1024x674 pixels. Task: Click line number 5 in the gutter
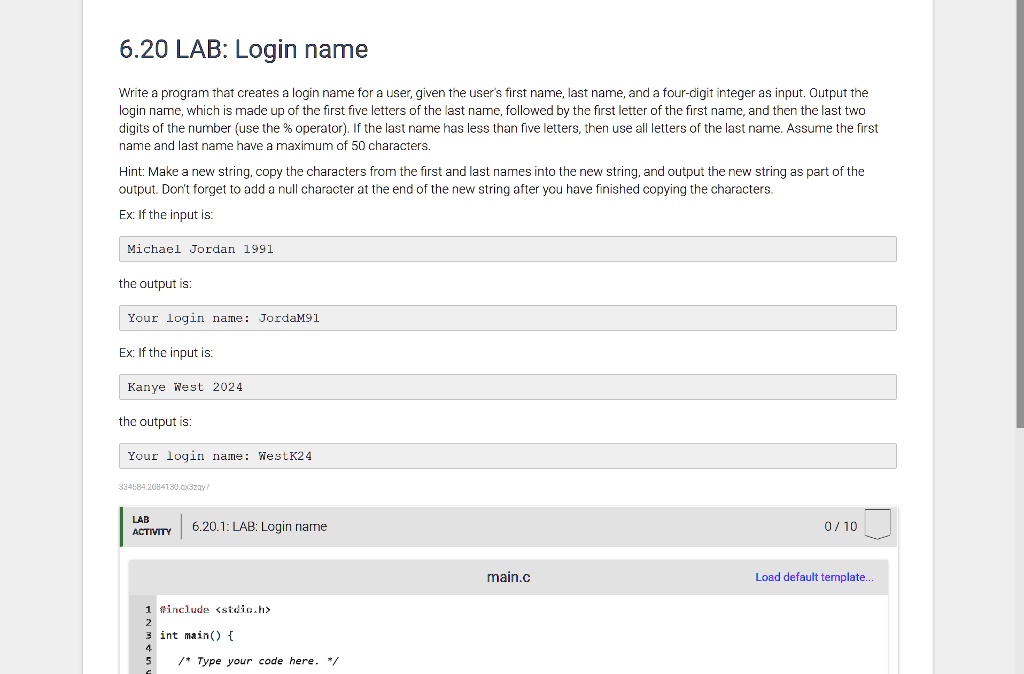pyautogui.click(x=147, y=661)
